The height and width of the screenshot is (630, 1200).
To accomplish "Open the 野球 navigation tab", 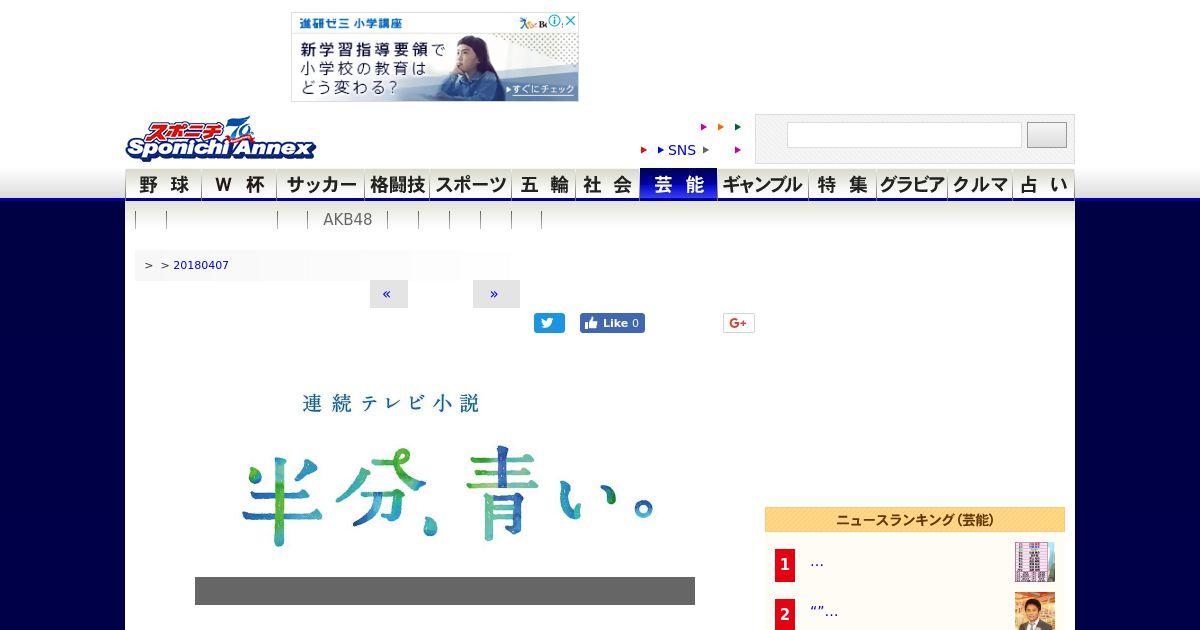I will click(x=164, y=185).
